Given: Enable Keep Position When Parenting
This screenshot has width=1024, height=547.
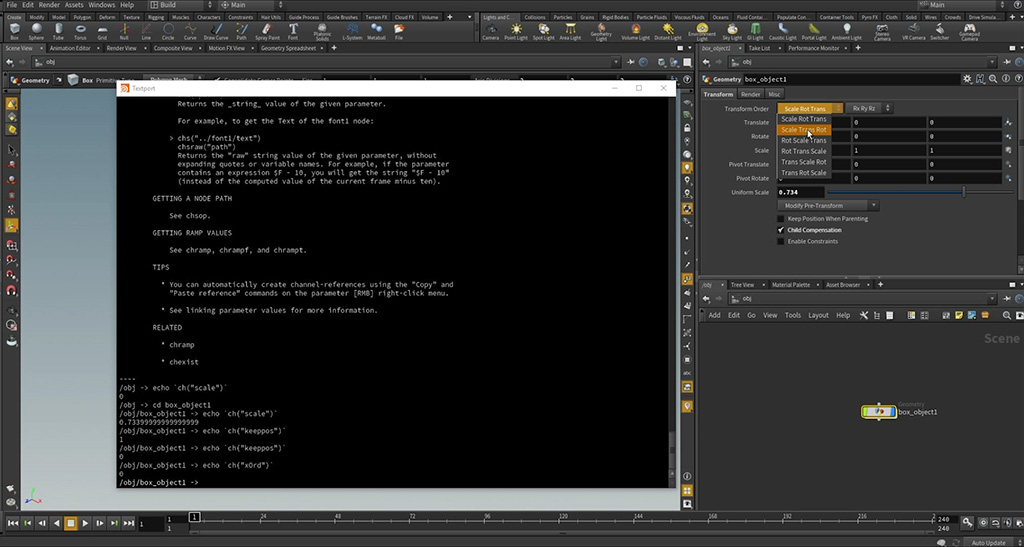Looking at the screenshot, I should tap(782, 218).
